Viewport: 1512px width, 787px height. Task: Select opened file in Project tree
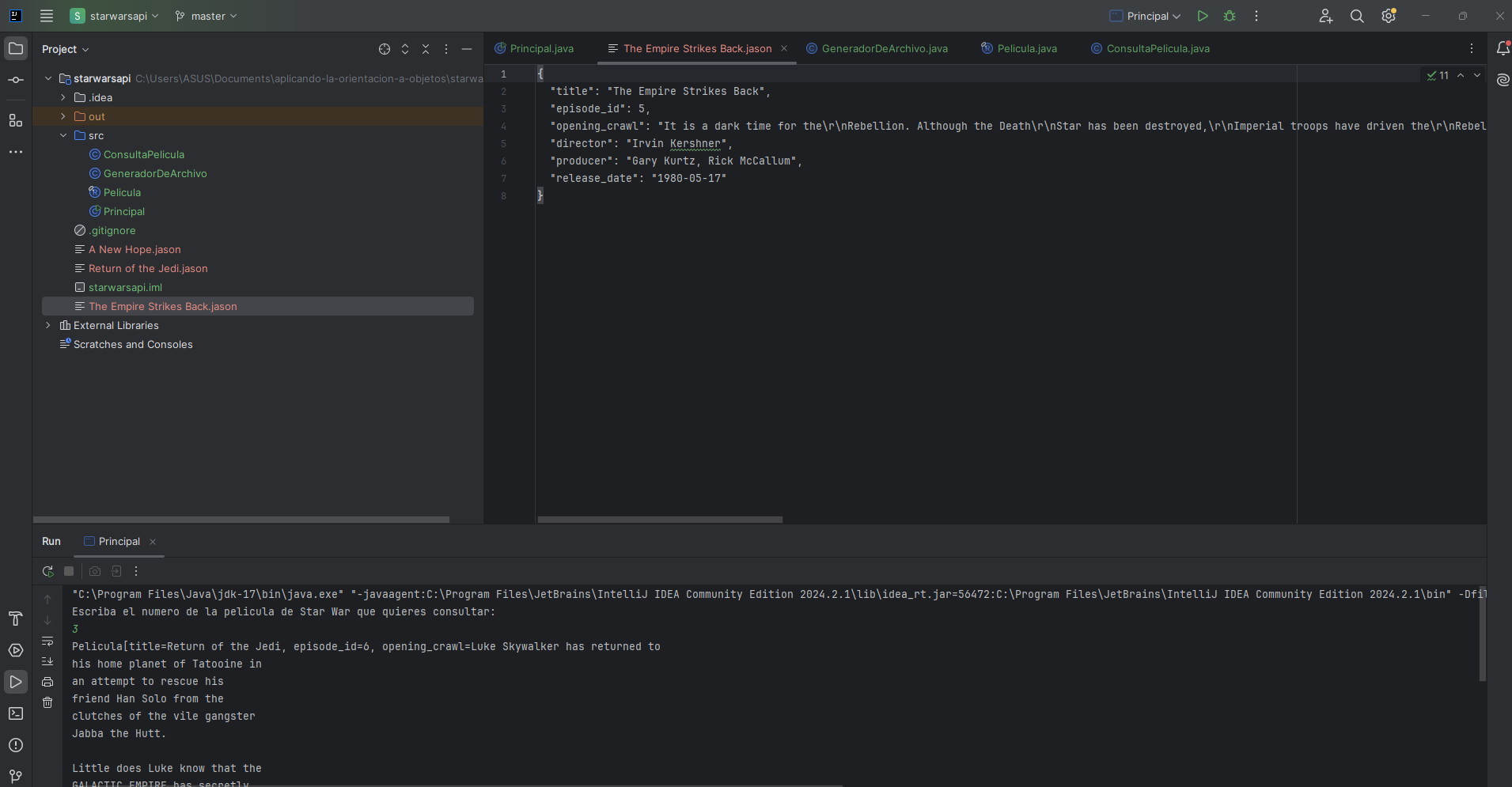click(385, 49)
